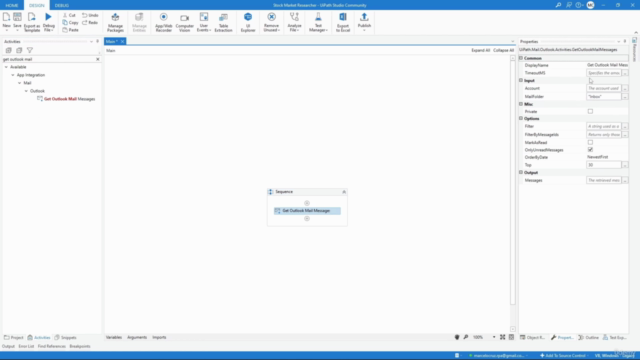Collapse the Output properties section

[x=521, y=172]
